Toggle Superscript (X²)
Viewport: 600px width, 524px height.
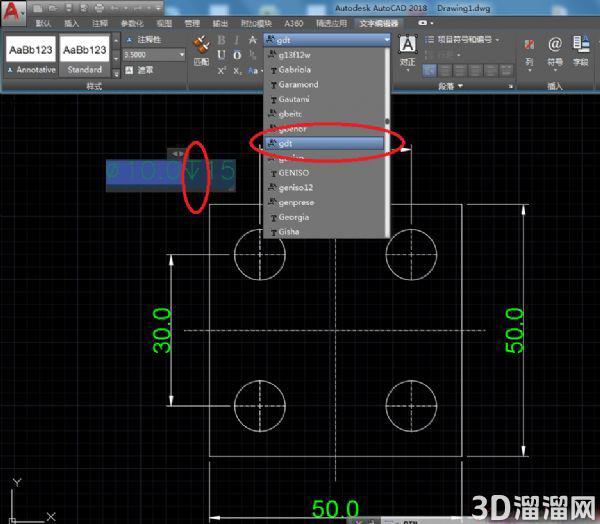pos(222,71)
